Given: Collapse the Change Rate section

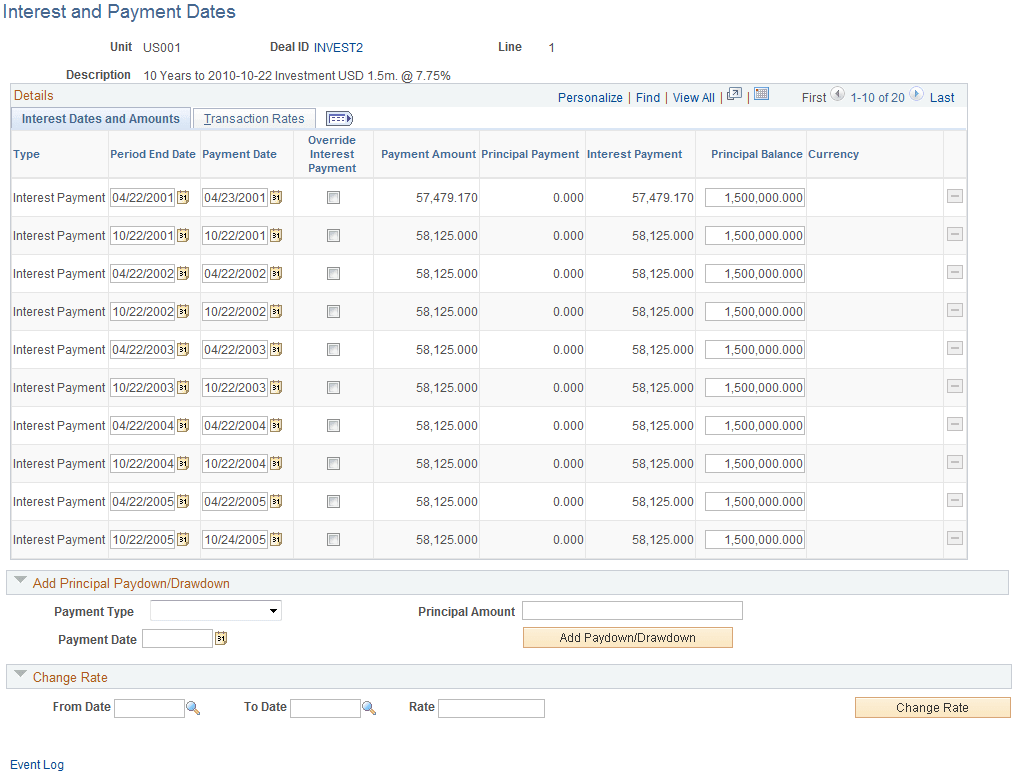Looking at the screenshot, I should point(21,677).
